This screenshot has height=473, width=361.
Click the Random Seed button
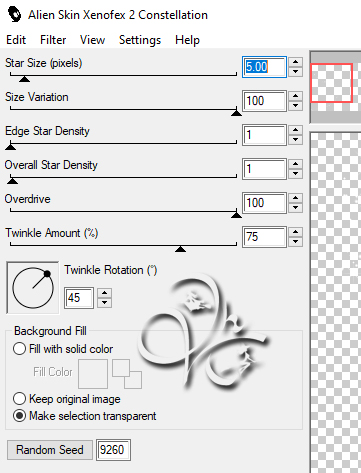click(x=50, y=450)
